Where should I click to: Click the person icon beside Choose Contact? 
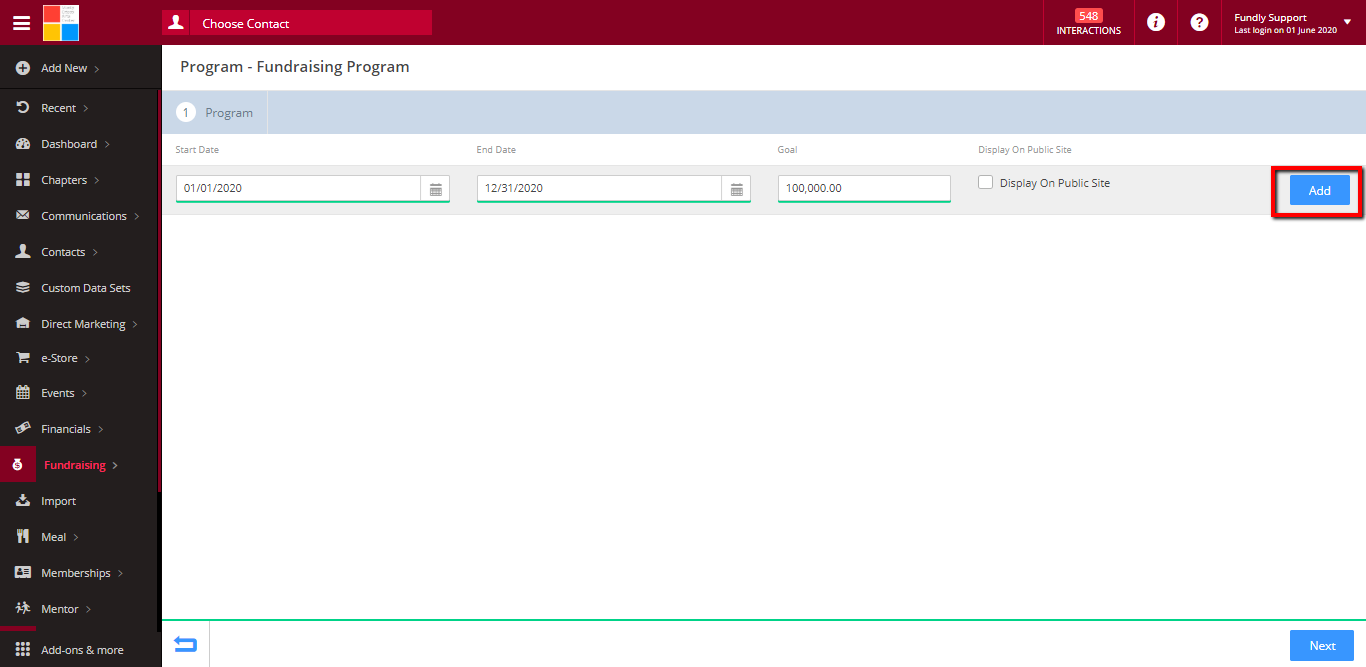click(176, 22)
